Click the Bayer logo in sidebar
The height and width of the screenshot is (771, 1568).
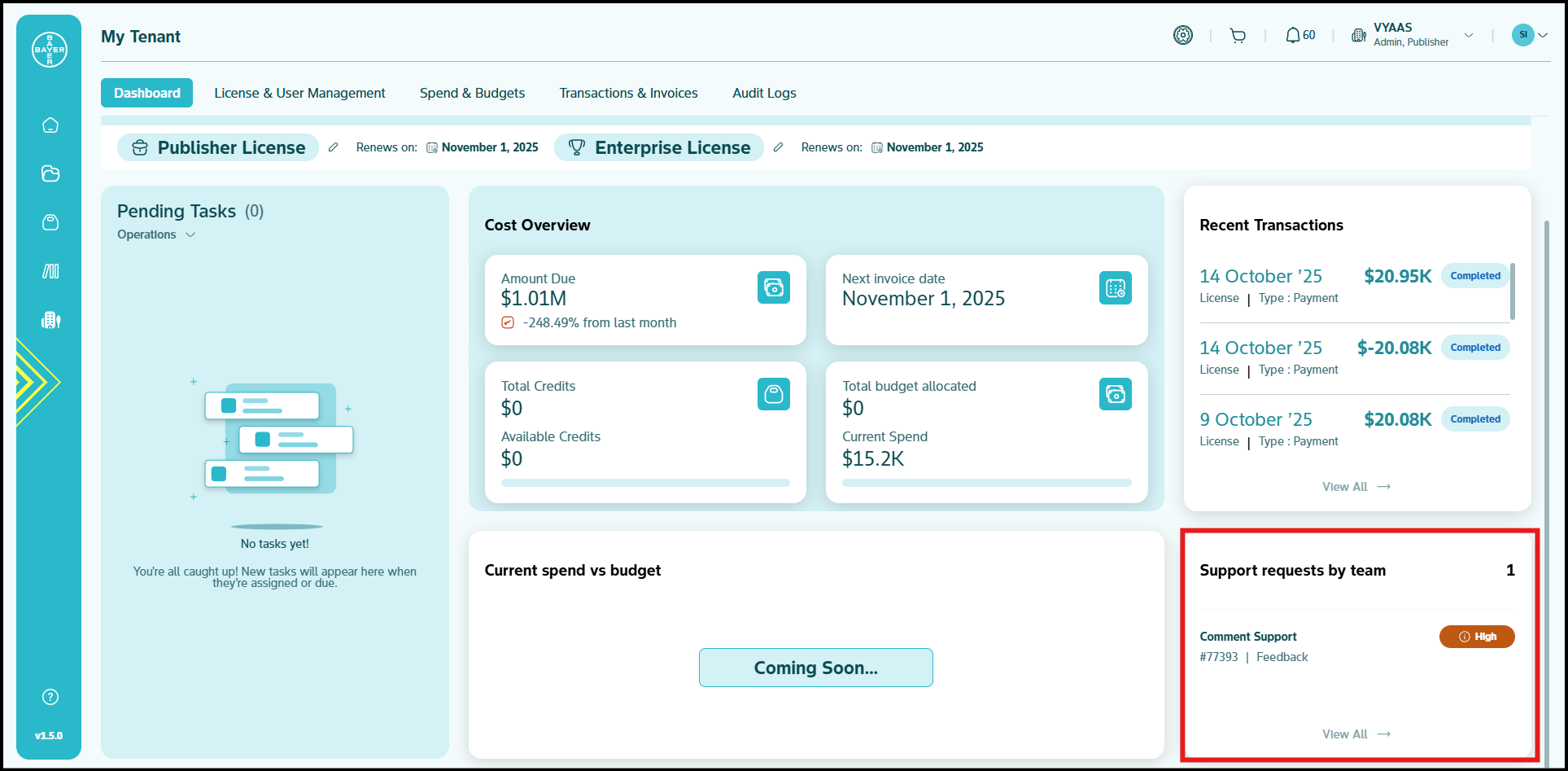[x=50, y=50]
